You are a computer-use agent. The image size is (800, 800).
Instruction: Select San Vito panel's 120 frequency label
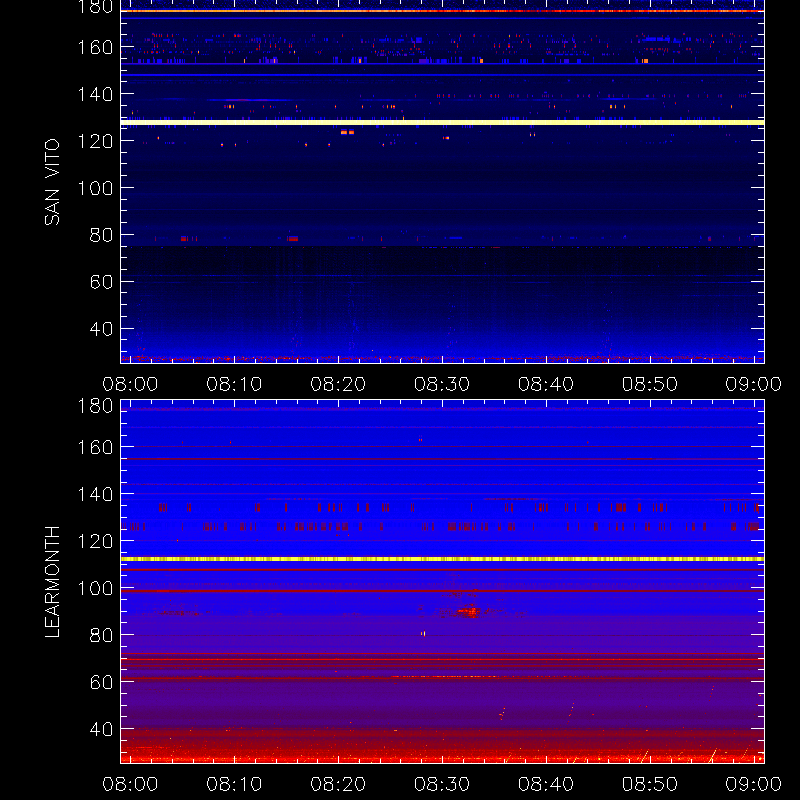pos(95,141)
